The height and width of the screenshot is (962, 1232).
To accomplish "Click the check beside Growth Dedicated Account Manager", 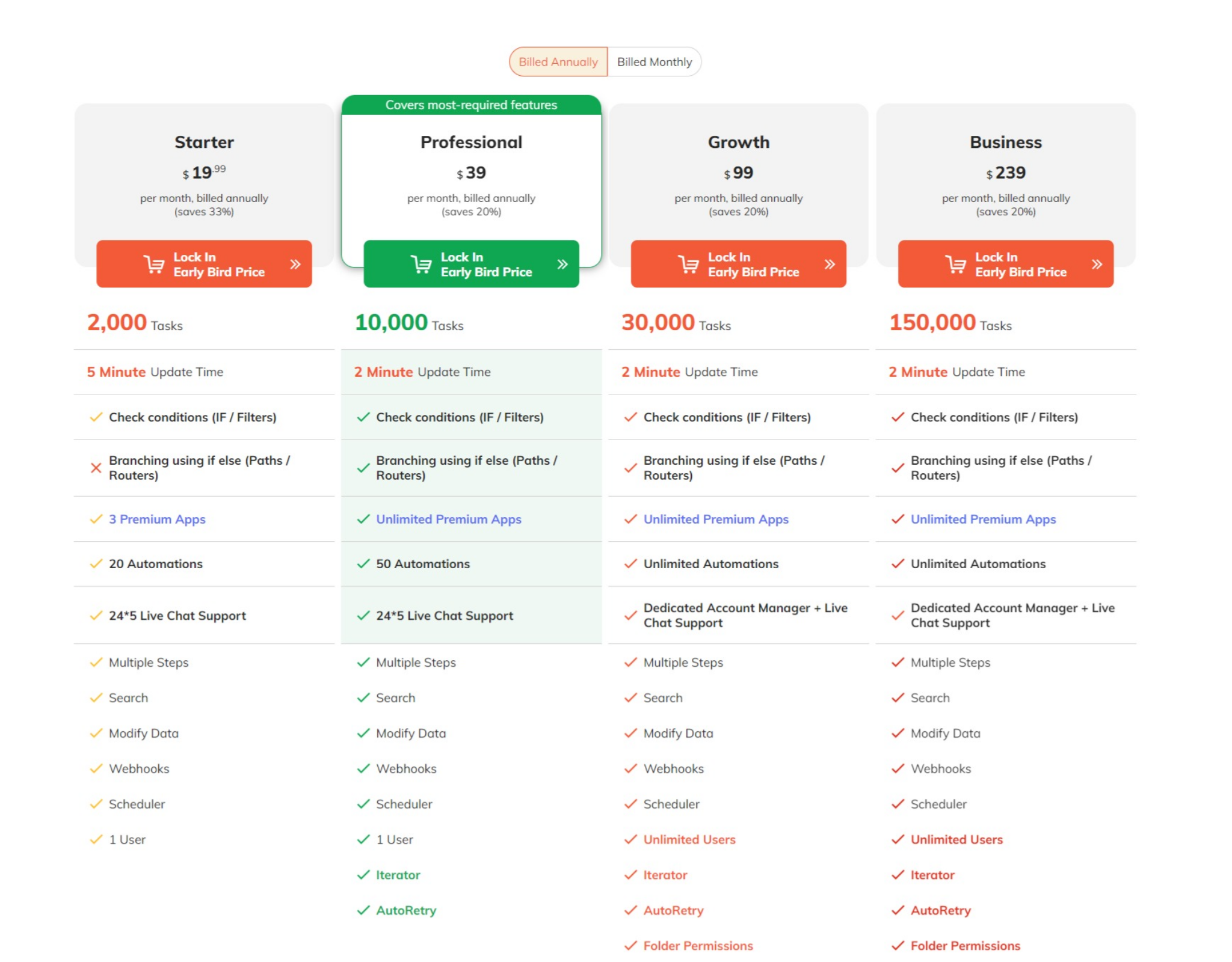I will [630, 615].
